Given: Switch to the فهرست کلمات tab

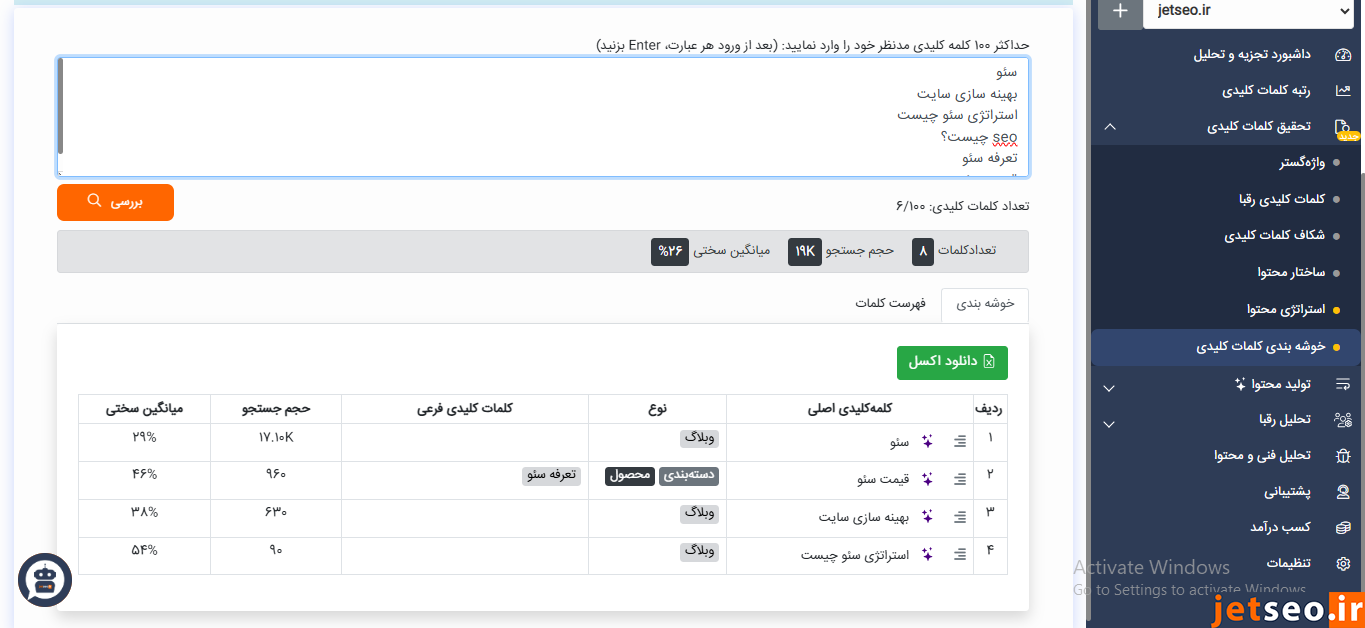Looking at the screenshot, I should [890, 305].
